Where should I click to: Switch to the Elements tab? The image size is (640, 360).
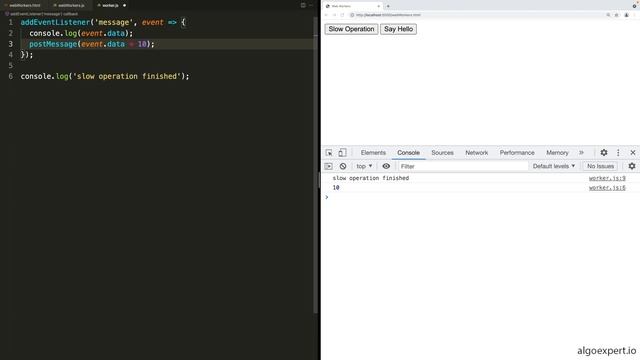[x=373, y=153]
